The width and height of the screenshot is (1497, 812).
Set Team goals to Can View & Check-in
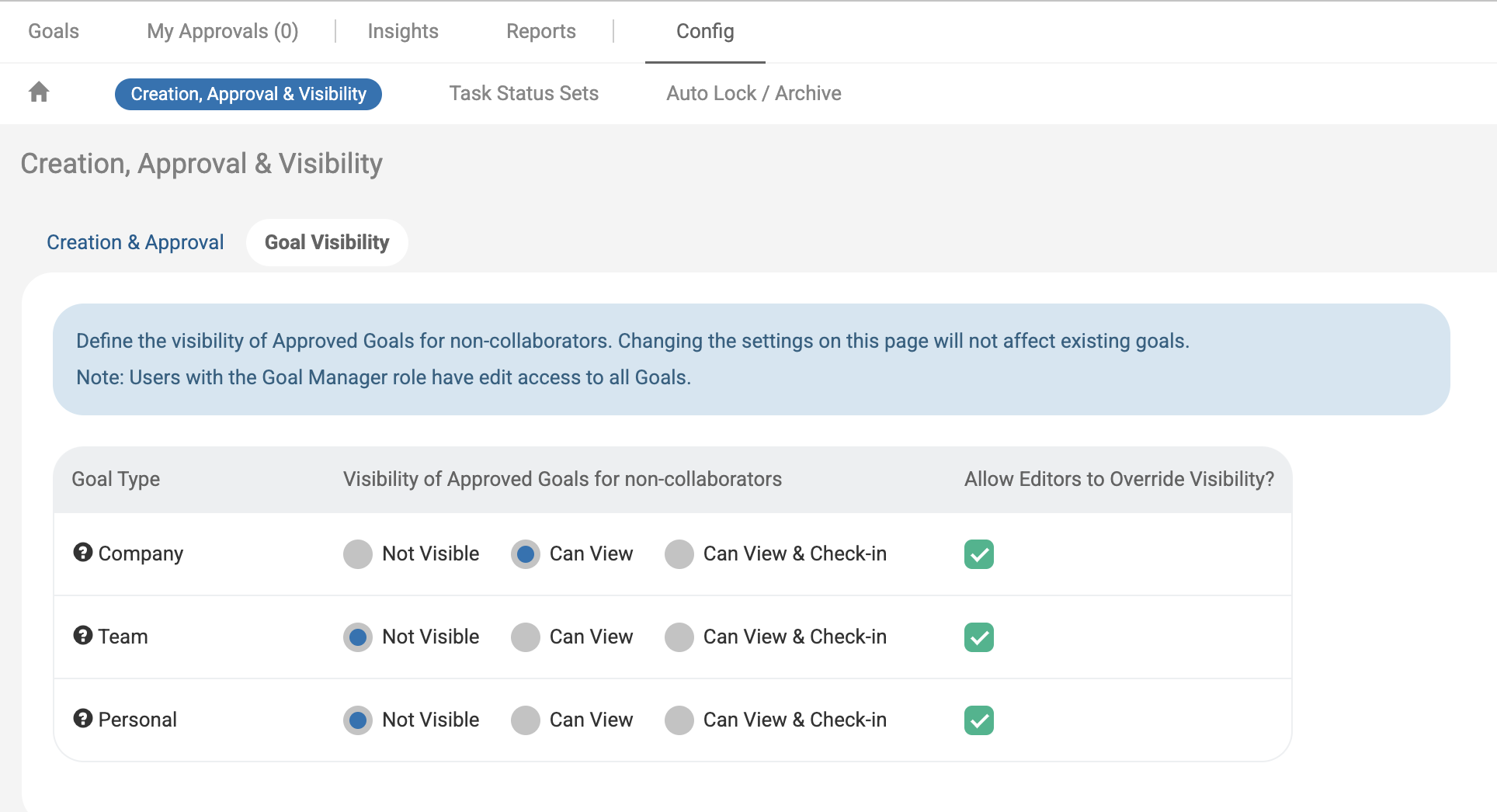coord(679,637)
